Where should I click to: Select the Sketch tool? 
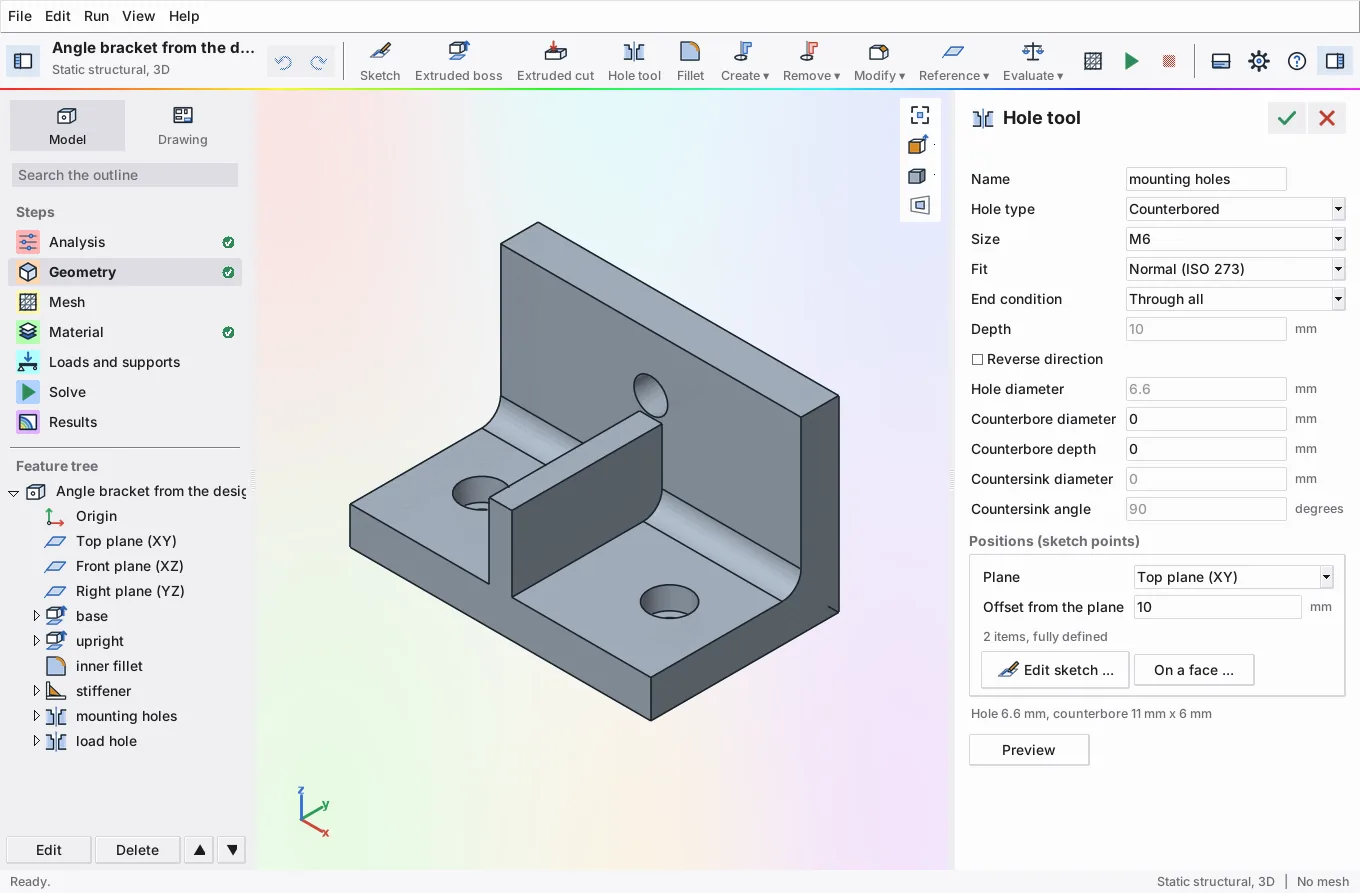(380, 61)
